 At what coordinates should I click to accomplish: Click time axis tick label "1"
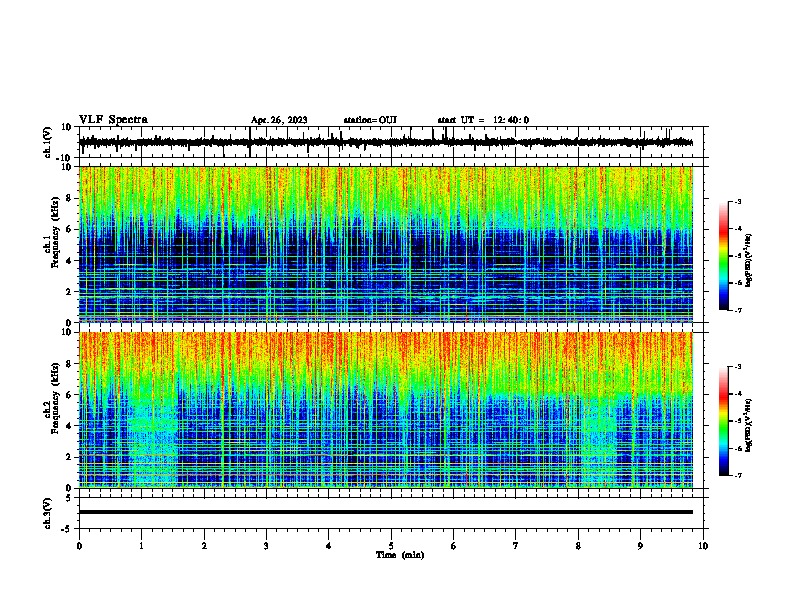141,545
